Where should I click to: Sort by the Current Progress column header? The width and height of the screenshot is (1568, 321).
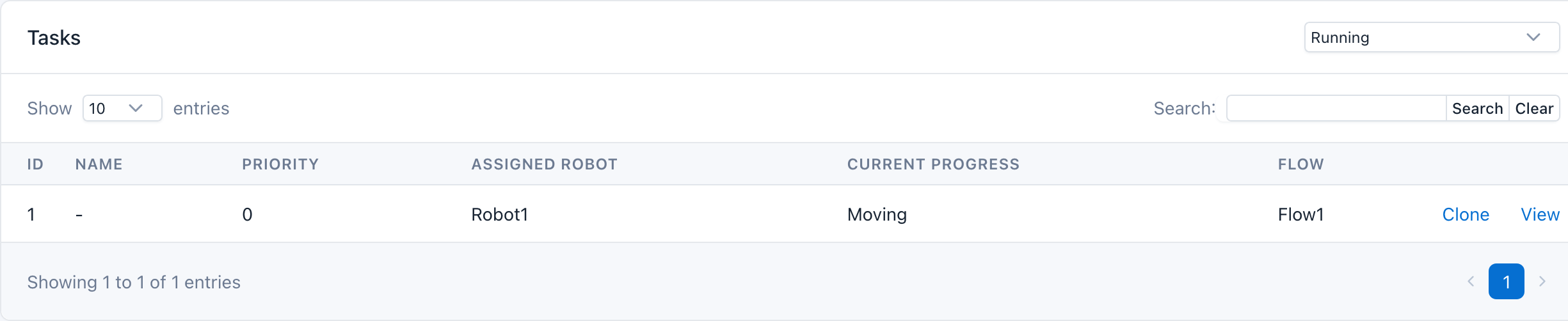pyautogui.click(x=932, y=164)
